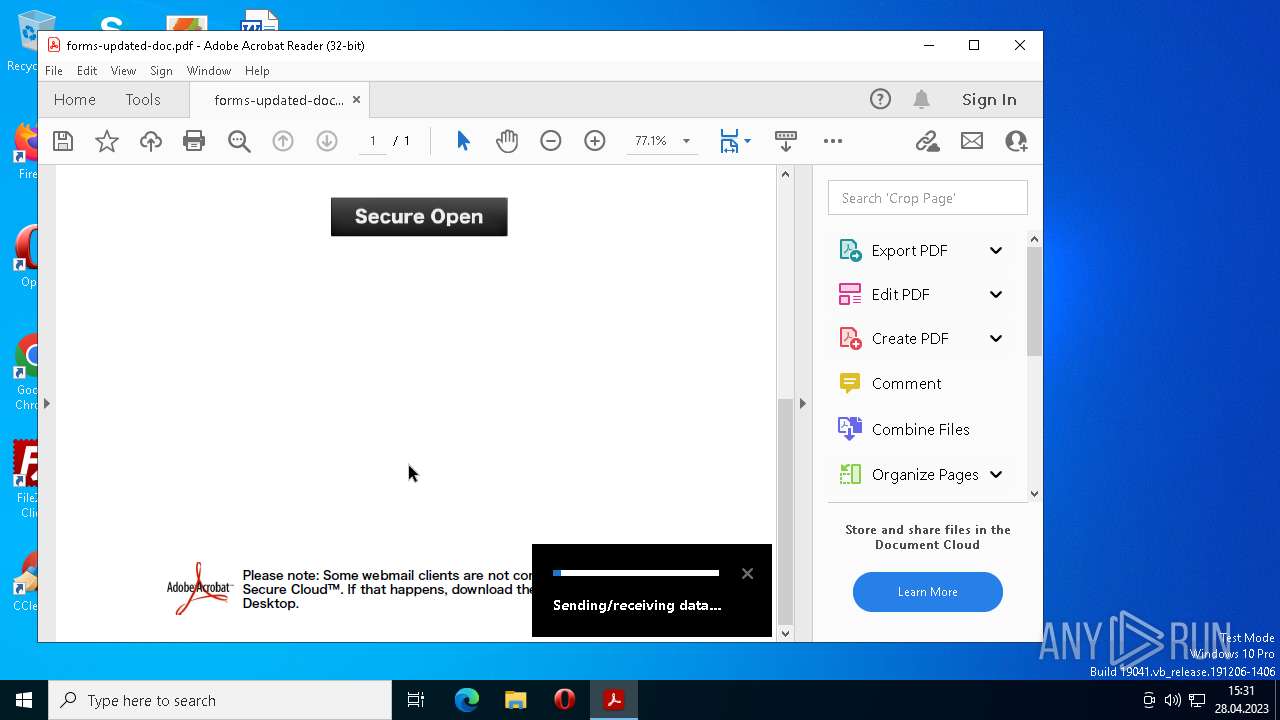Click the Zoom out minus icon
Screen dimensions: 1280x720
551,141
